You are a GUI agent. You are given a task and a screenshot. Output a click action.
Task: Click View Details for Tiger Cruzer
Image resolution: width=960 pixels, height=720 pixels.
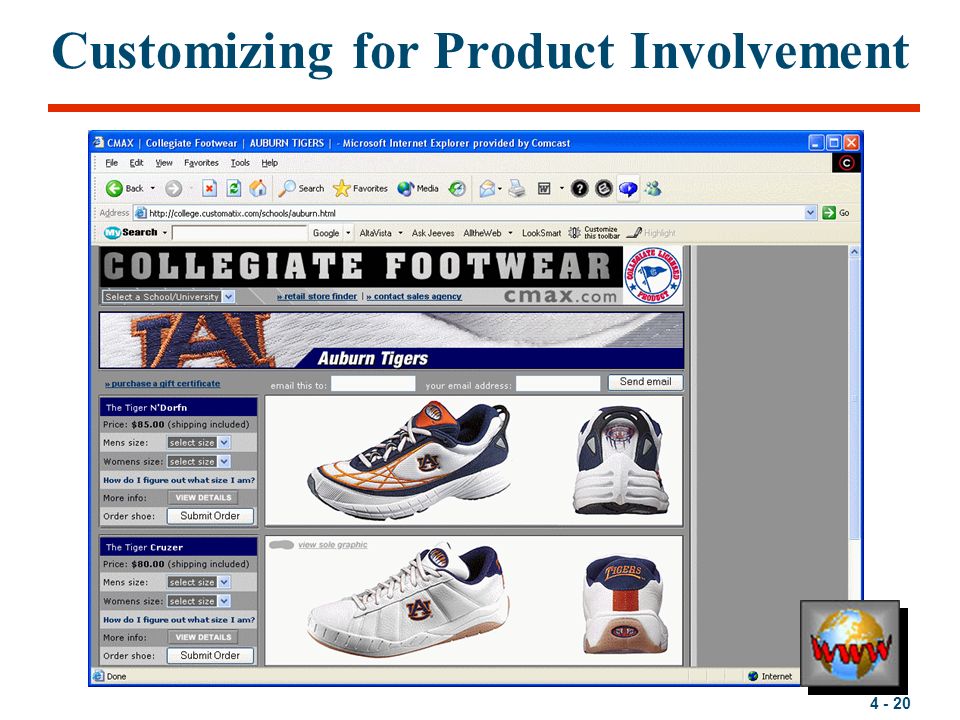click(203, 637)
